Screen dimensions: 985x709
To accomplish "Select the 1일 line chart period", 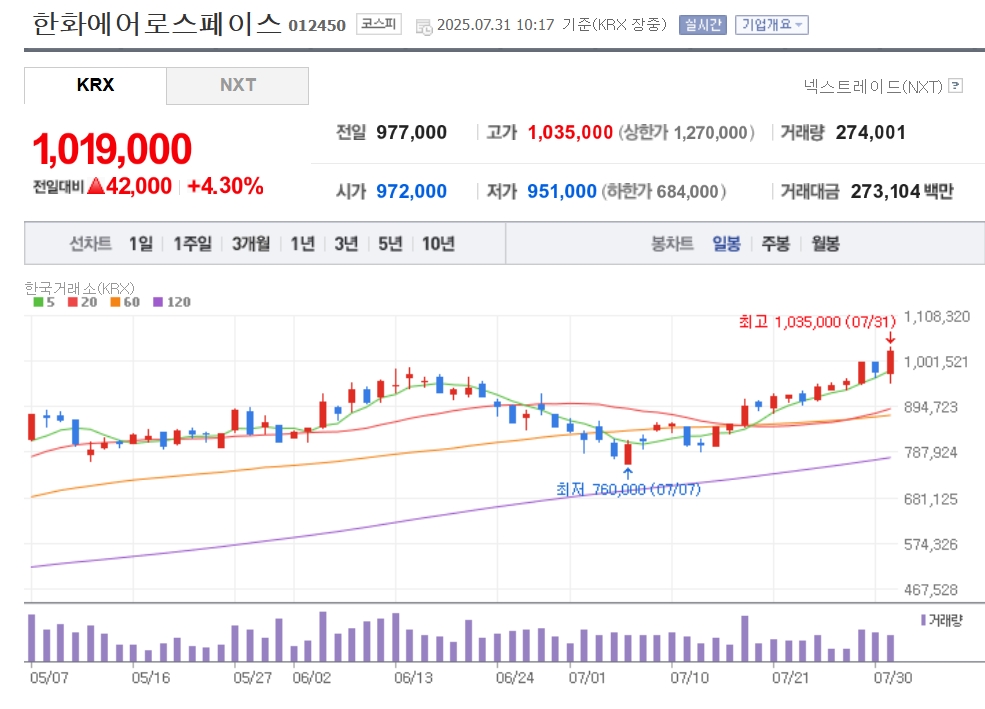I will [x=141, y=243].
